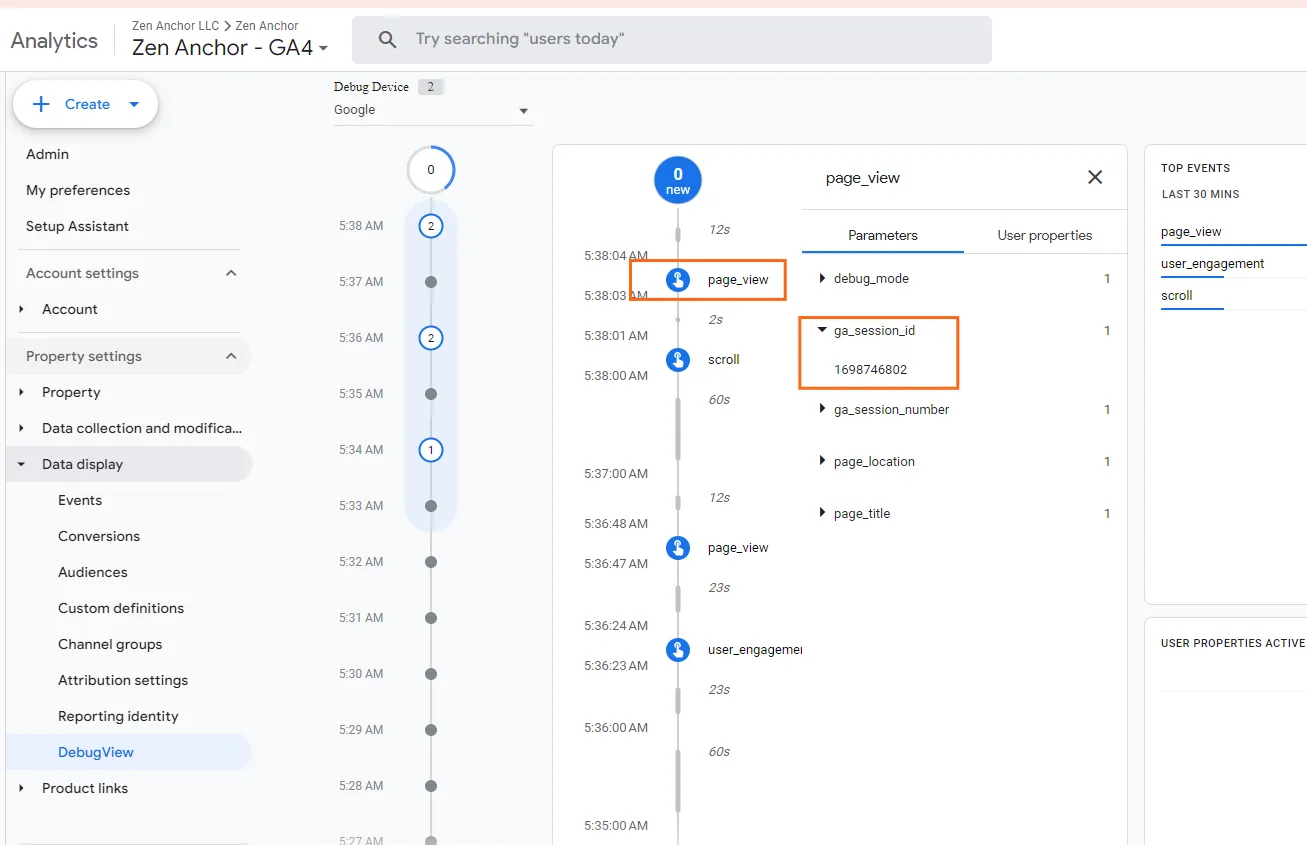
Task: Expand the Account tree item
Action: 22,309
